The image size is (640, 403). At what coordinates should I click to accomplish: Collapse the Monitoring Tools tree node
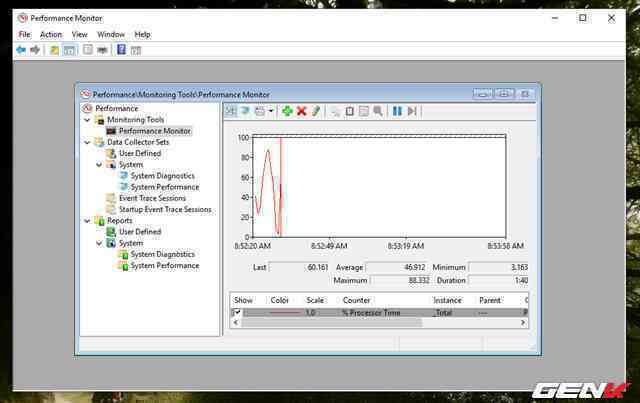(x=87, y=120)
